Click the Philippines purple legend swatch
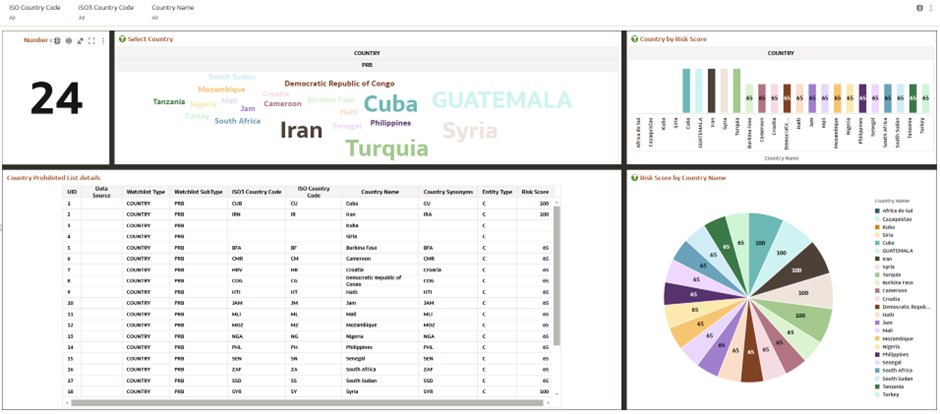The width and height of the screenshot is (940, 414). pyautogui.click(x=877, y=354)
